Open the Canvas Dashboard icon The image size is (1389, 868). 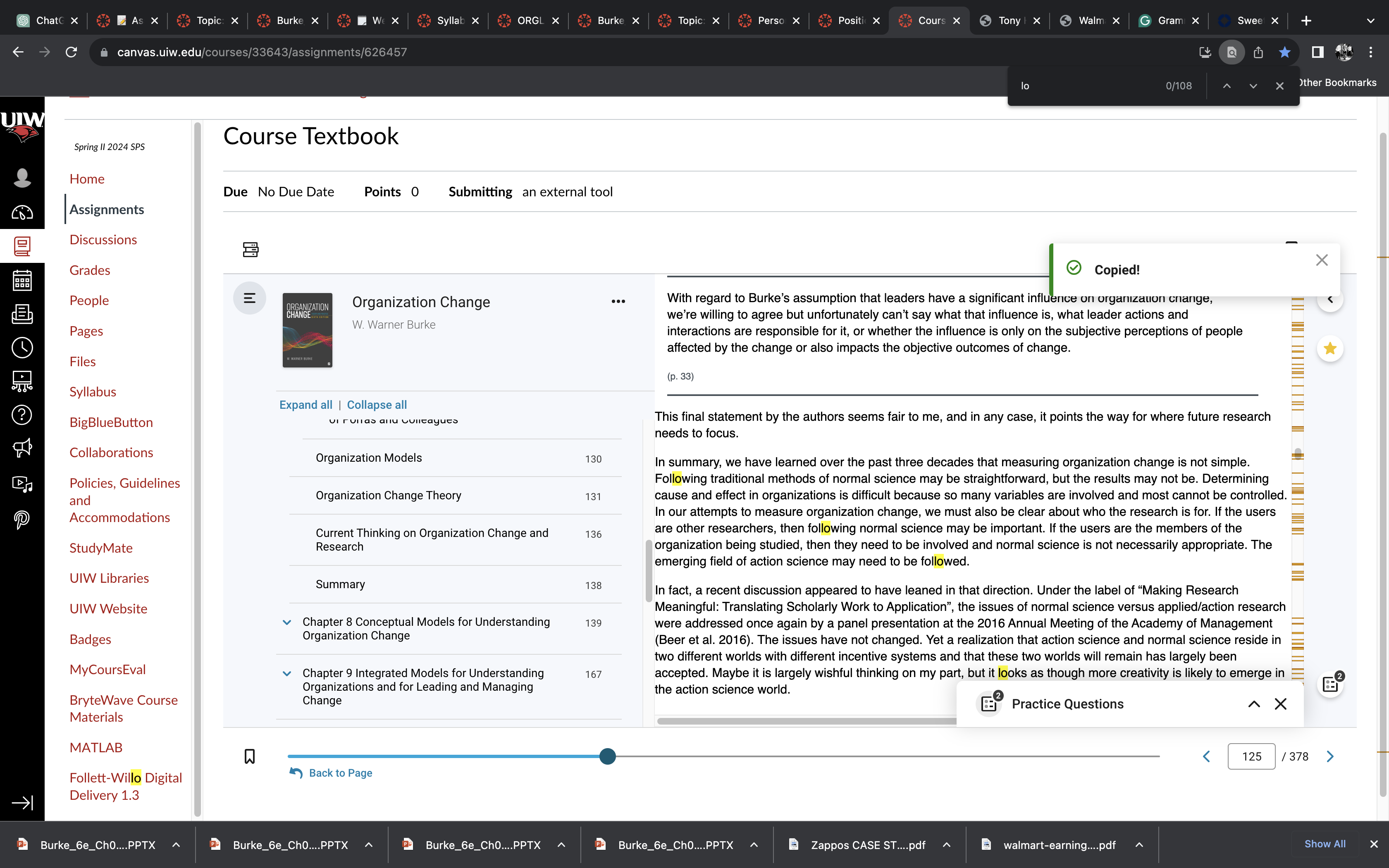(x=22, y=213)
